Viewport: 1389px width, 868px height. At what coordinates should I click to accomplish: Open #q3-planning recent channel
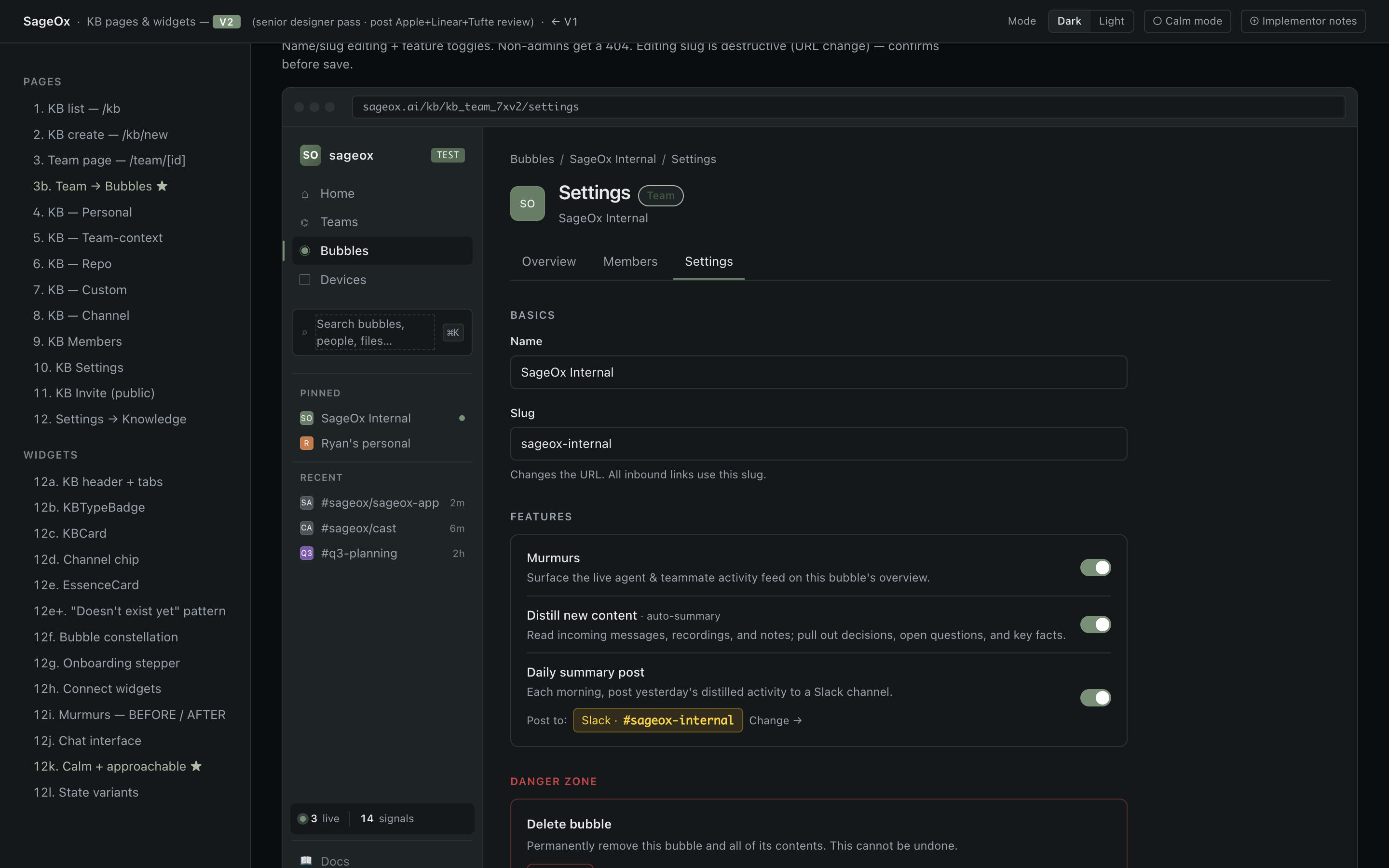382,553
